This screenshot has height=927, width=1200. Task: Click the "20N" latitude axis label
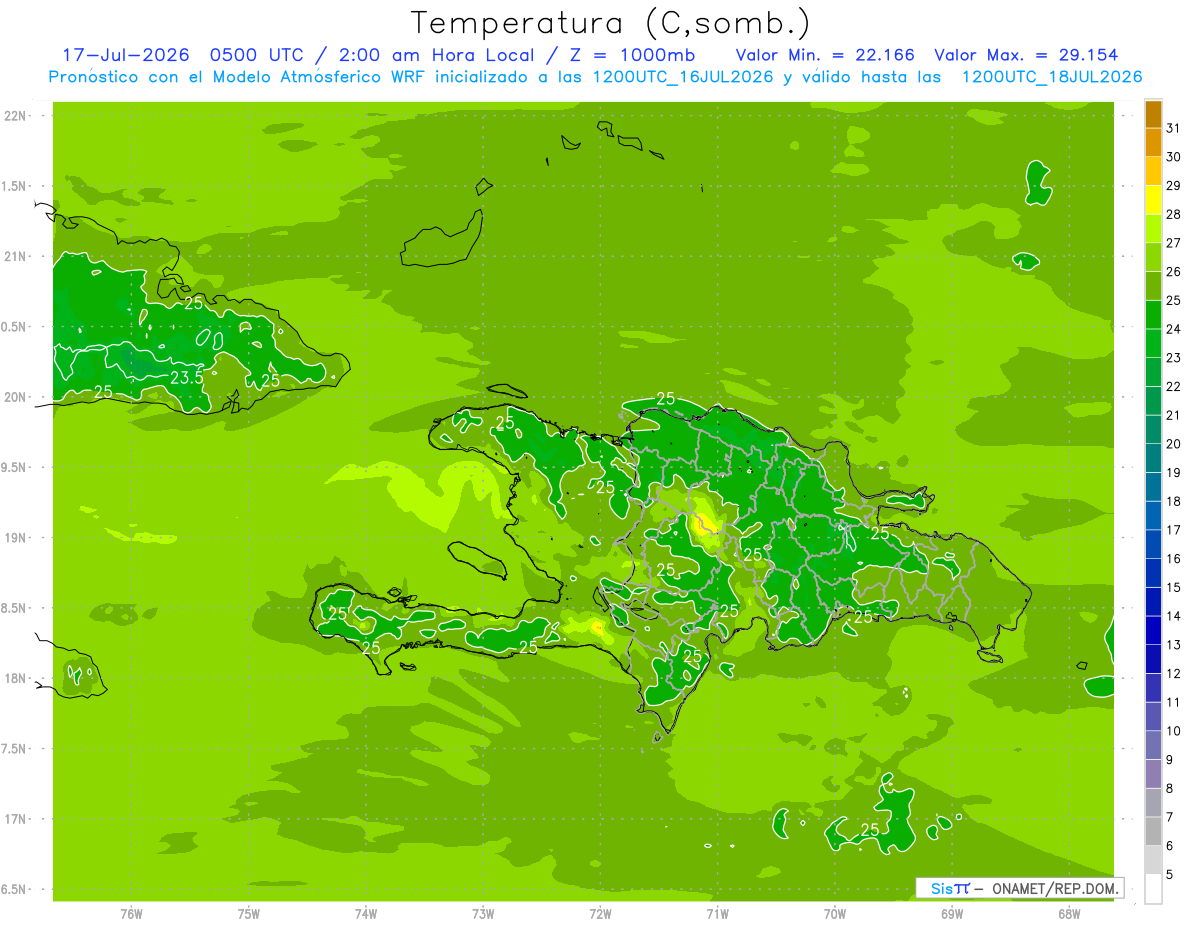16,397
